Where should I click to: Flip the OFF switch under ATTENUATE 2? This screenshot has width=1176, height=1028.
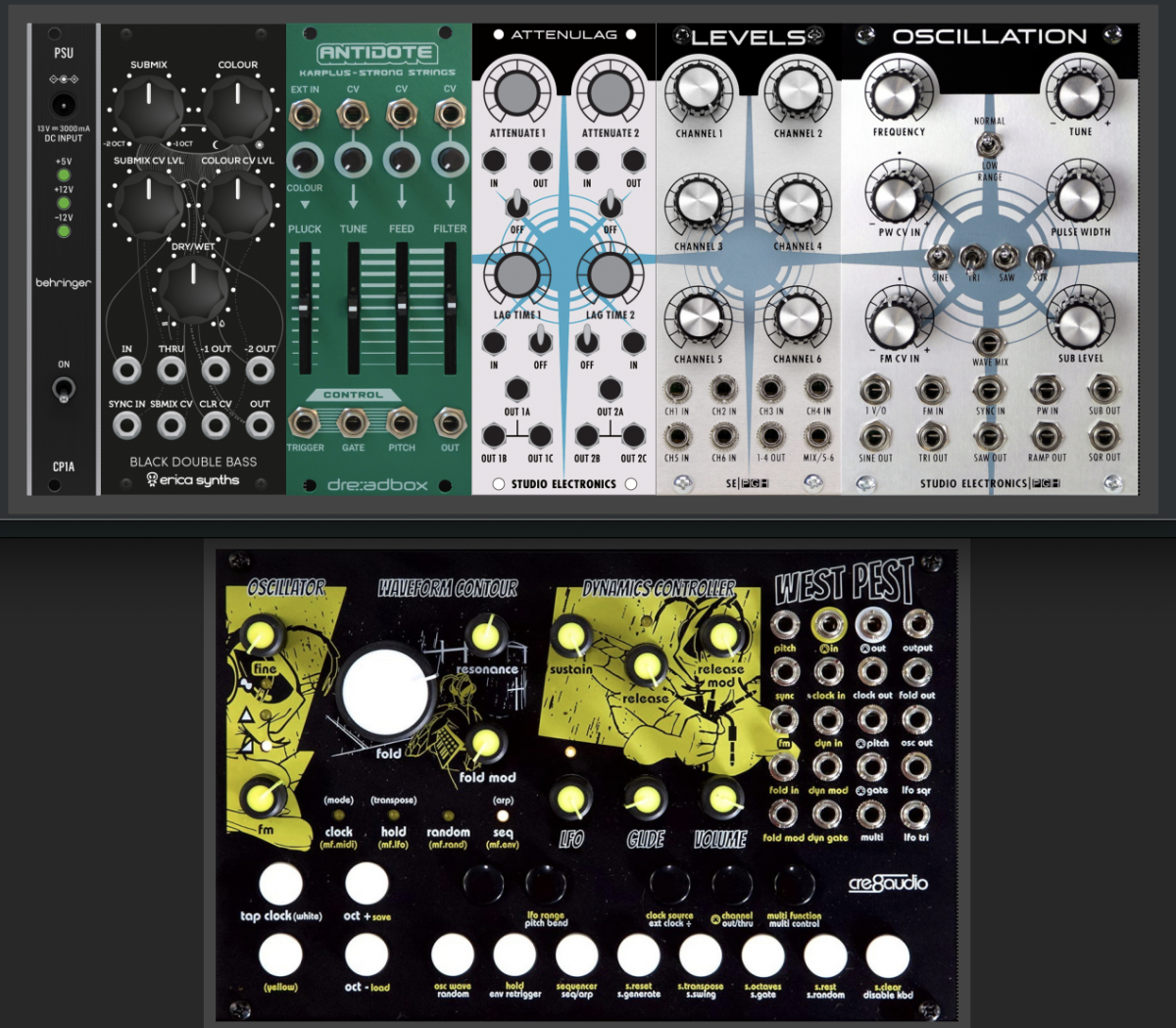click(x=610, y=206)
